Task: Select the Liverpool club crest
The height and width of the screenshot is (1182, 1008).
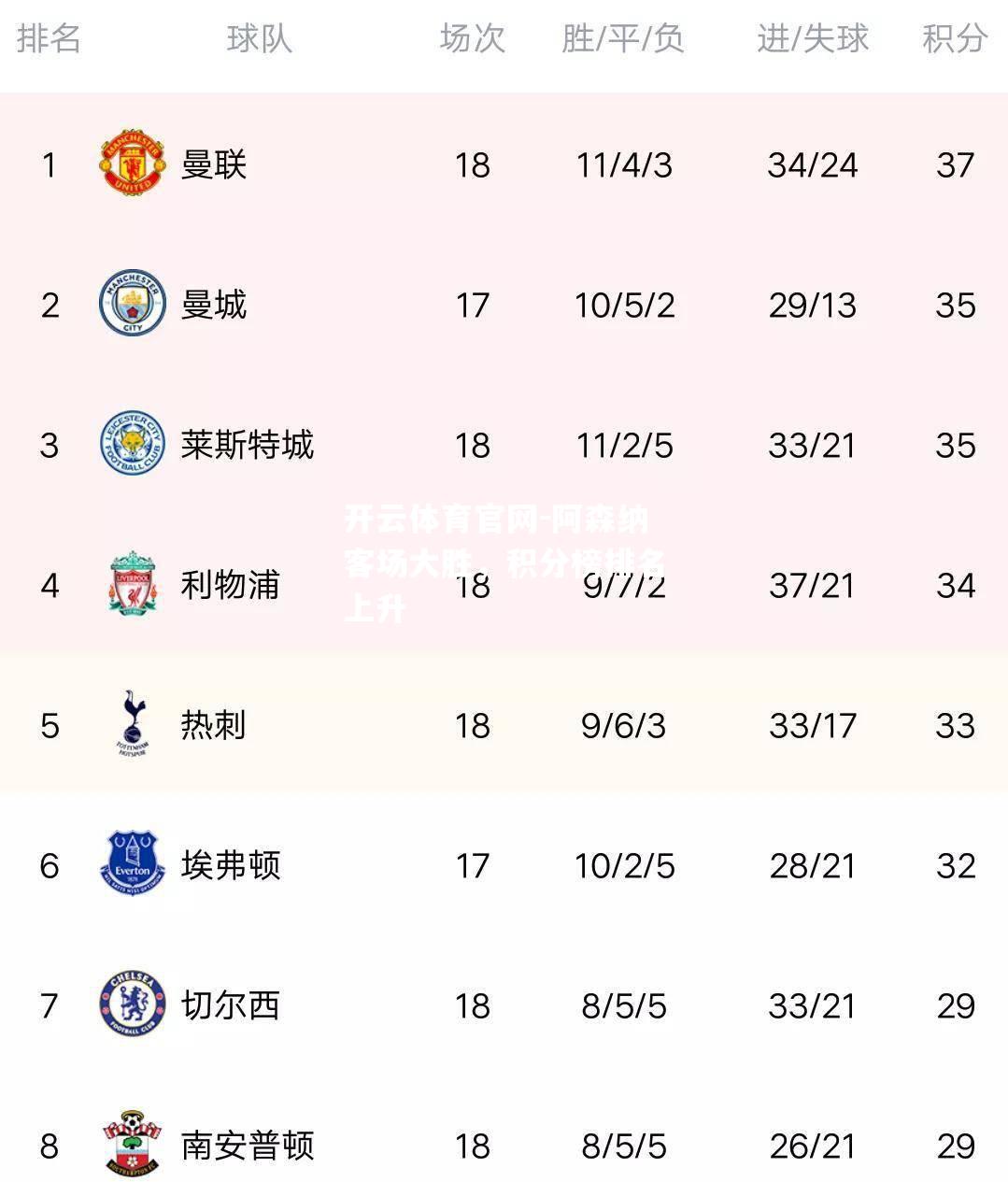Action: coord(133,584)
